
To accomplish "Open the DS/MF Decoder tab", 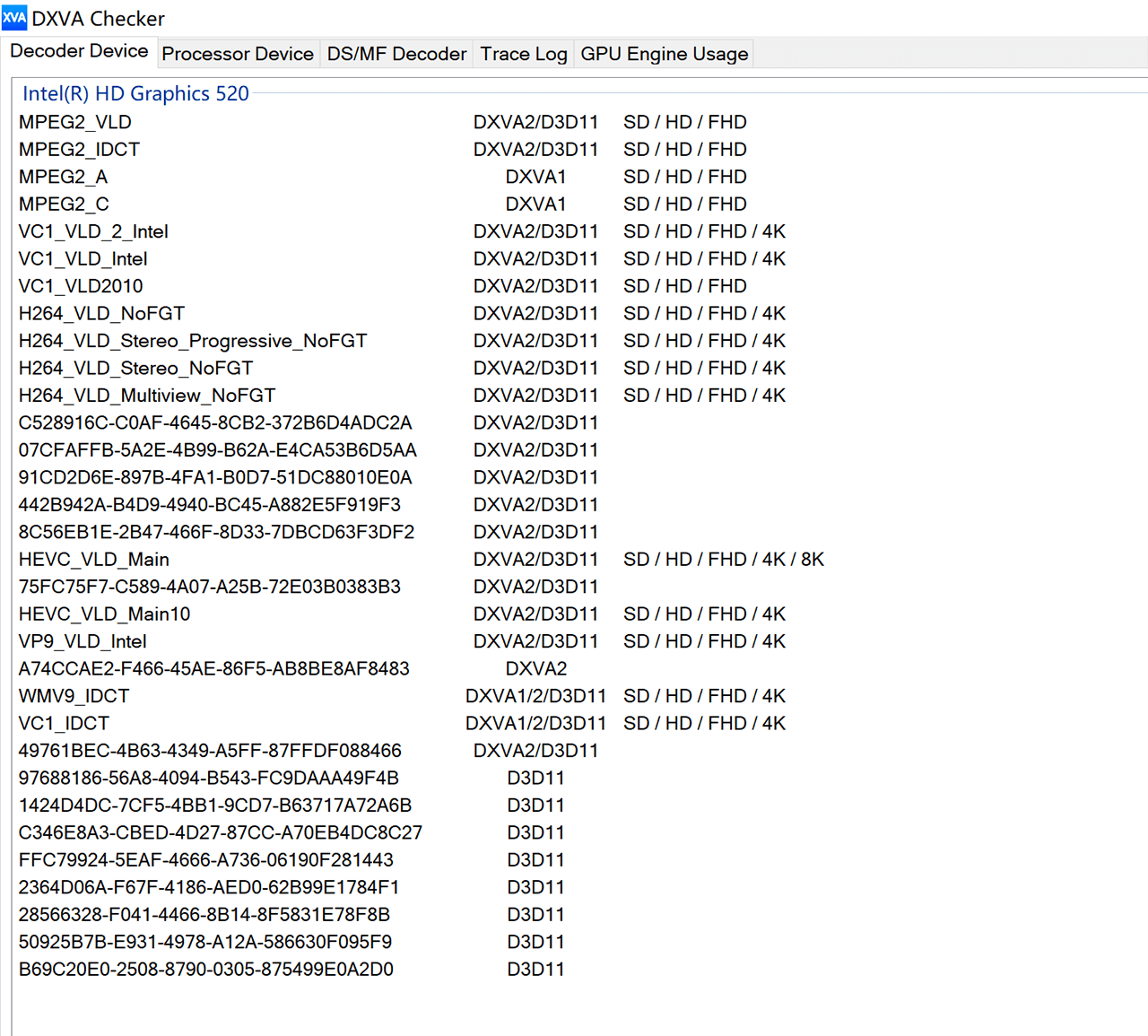I will (396, 54).
